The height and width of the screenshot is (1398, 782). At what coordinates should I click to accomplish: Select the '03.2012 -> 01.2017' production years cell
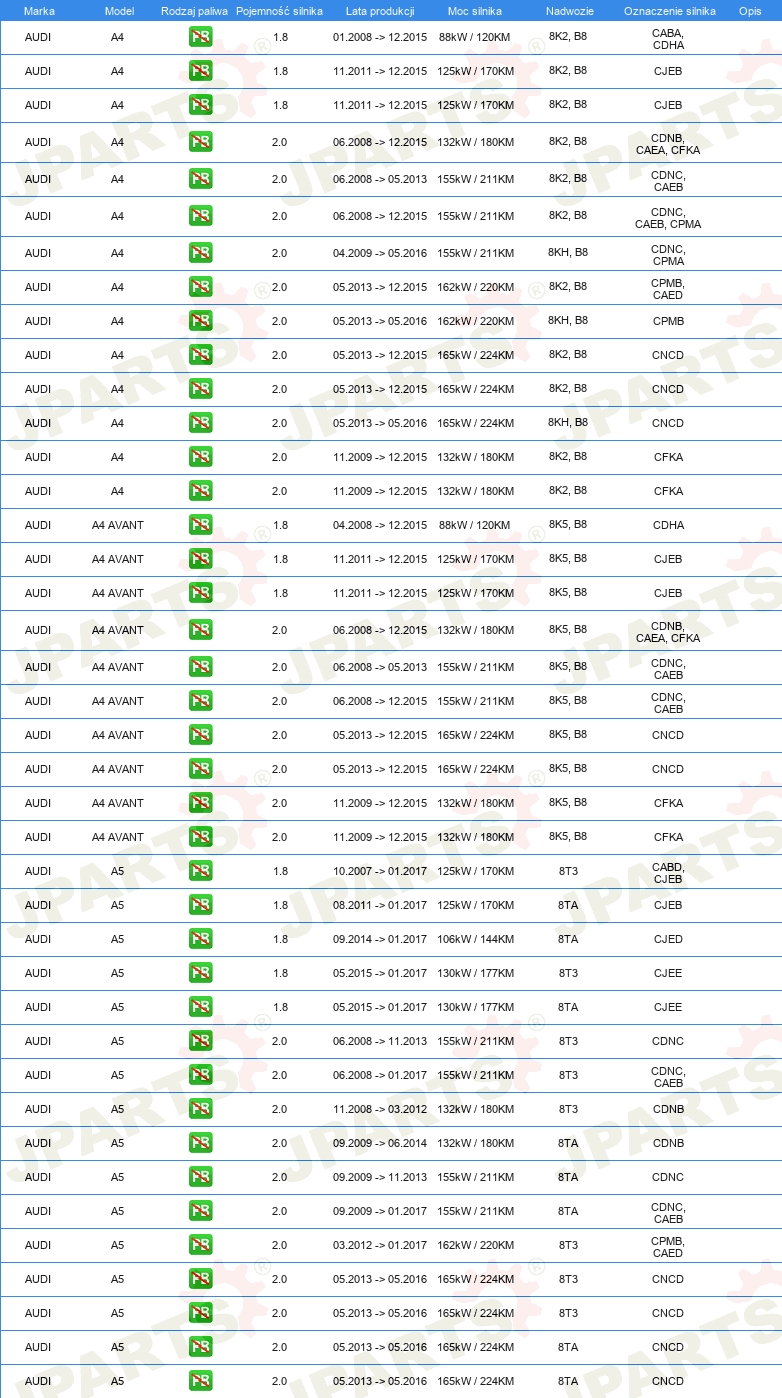tap(380, 1245)
